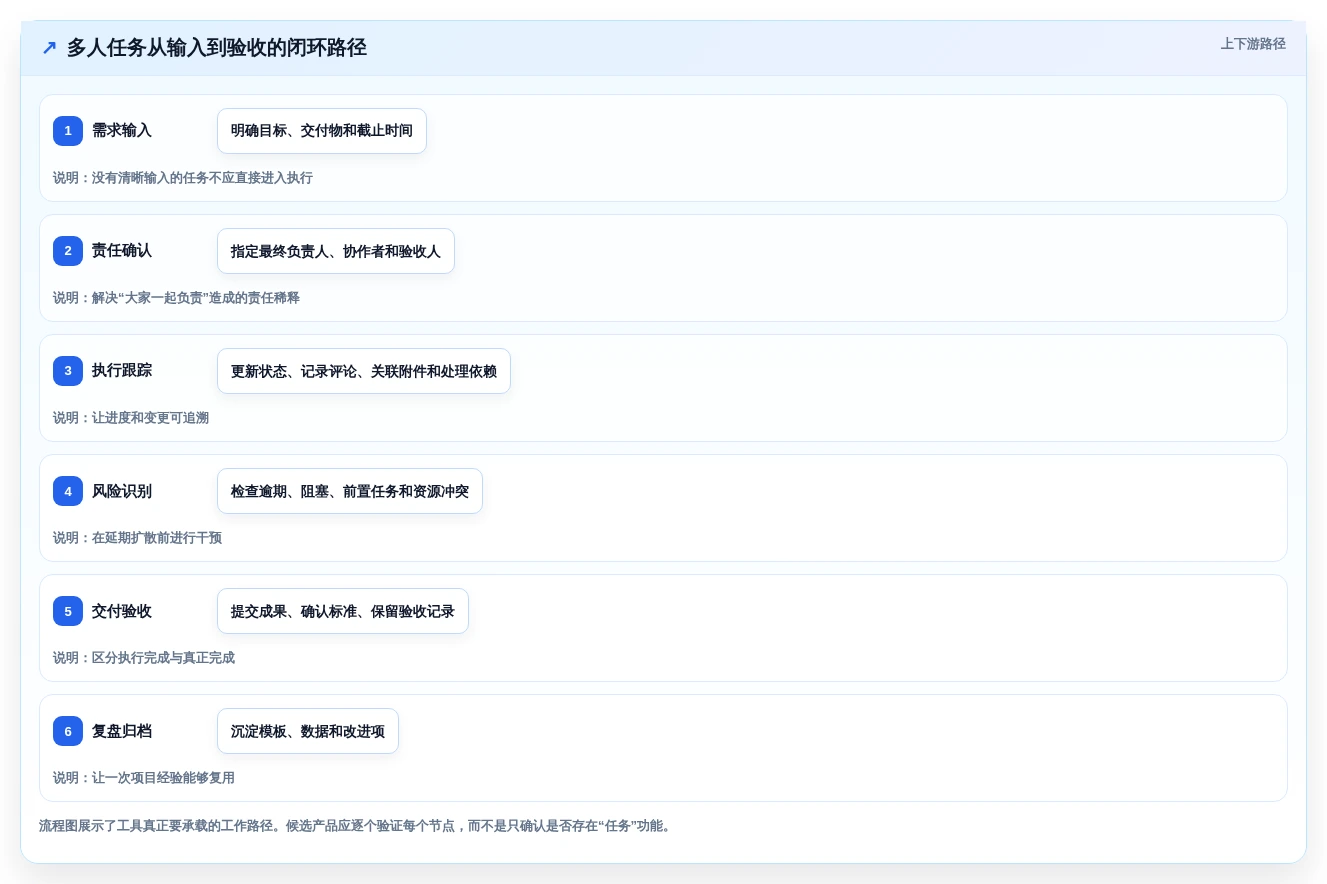Image resolution: width=1327 pixels, height=884 pixels.
Task: Click the 需求输入 step name
Action: (x=122, y=131)
